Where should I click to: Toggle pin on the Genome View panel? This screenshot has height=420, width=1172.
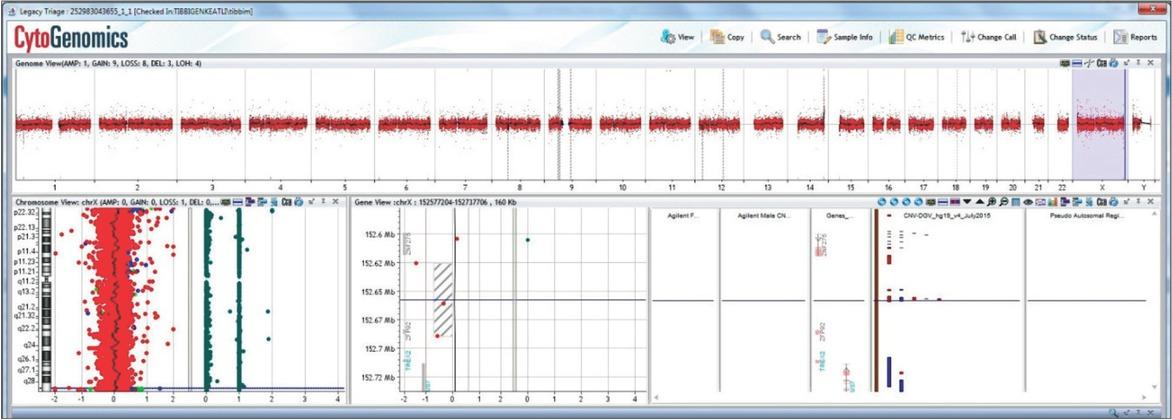(1138, 63)
